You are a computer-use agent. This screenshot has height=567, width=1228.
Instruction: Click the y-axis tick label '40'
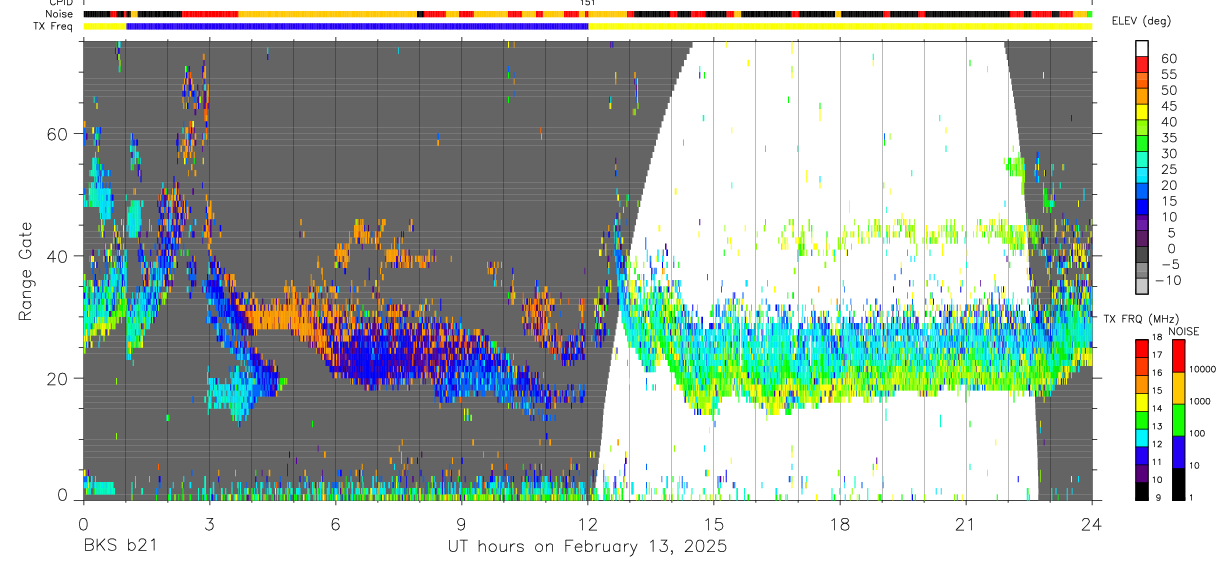coord(58,256)
